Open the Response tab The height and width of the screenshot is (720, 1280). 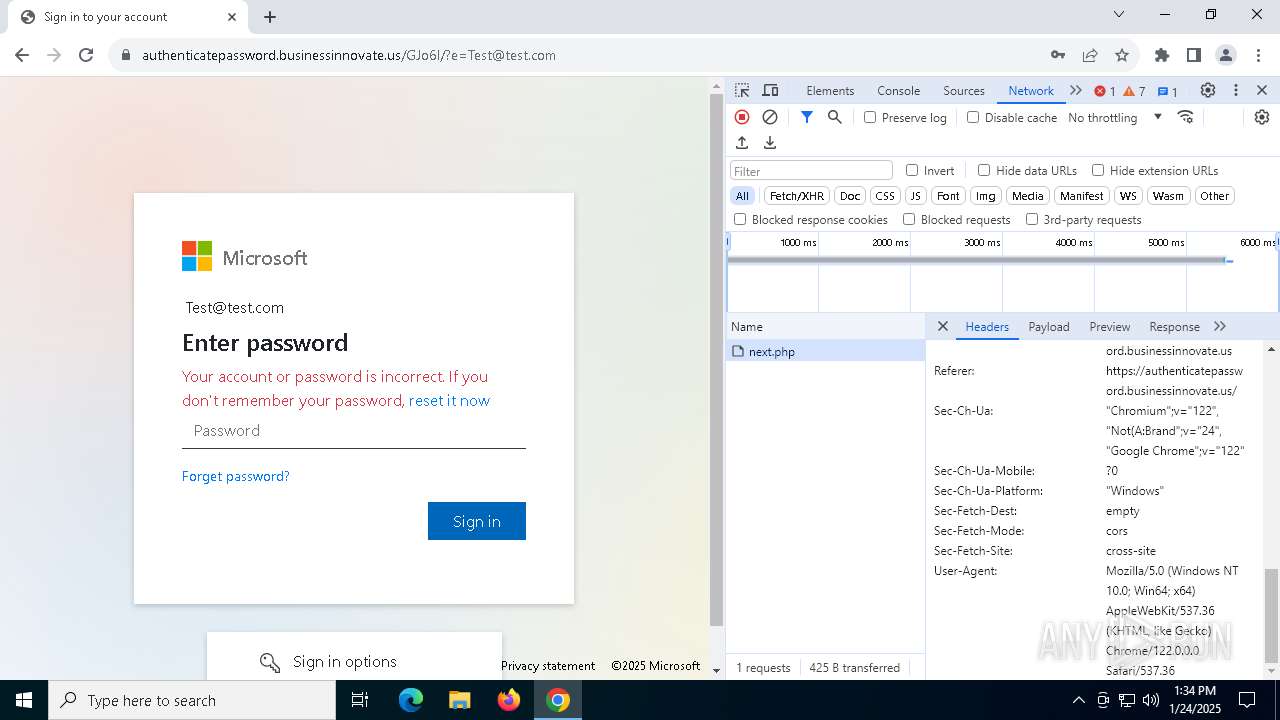(1174, 327)
